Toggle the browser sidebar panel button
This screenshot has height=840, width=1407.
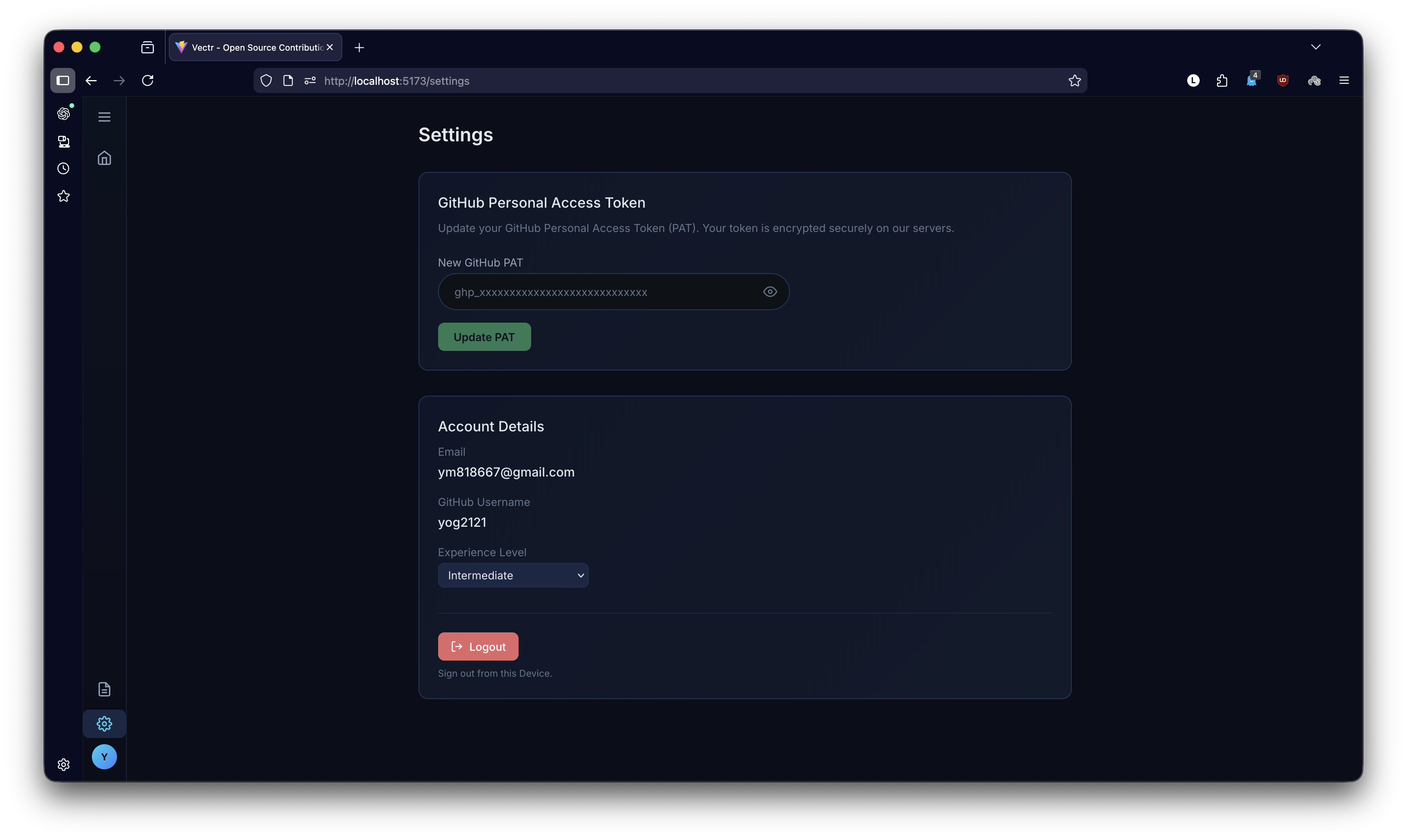[63, 80]
